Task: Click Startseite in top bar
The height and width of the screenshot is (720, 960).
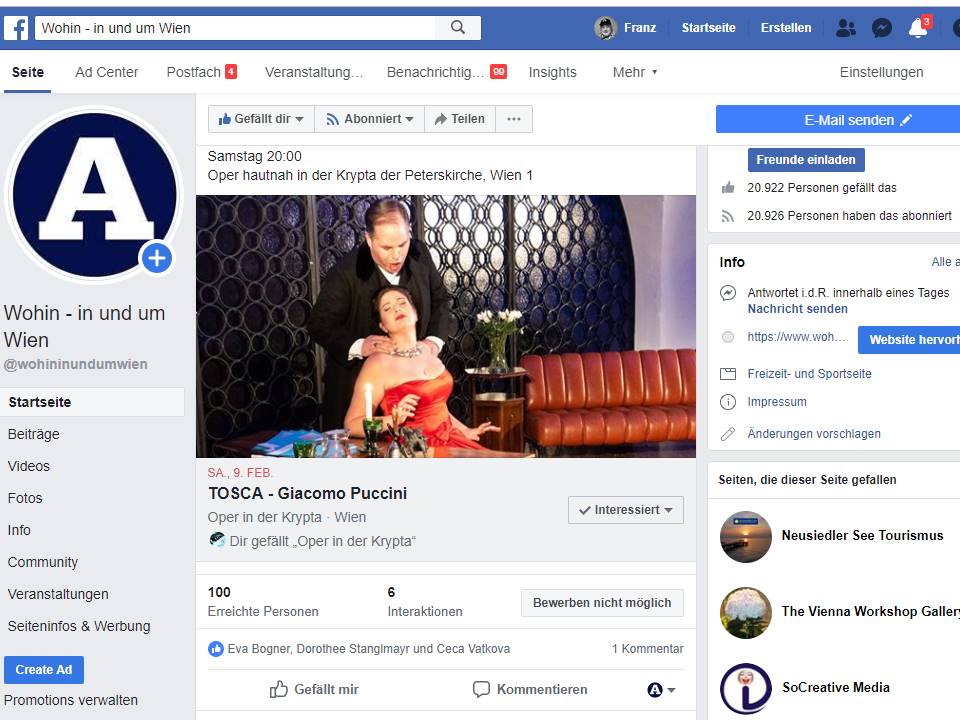Action: (x=708, y=28)
